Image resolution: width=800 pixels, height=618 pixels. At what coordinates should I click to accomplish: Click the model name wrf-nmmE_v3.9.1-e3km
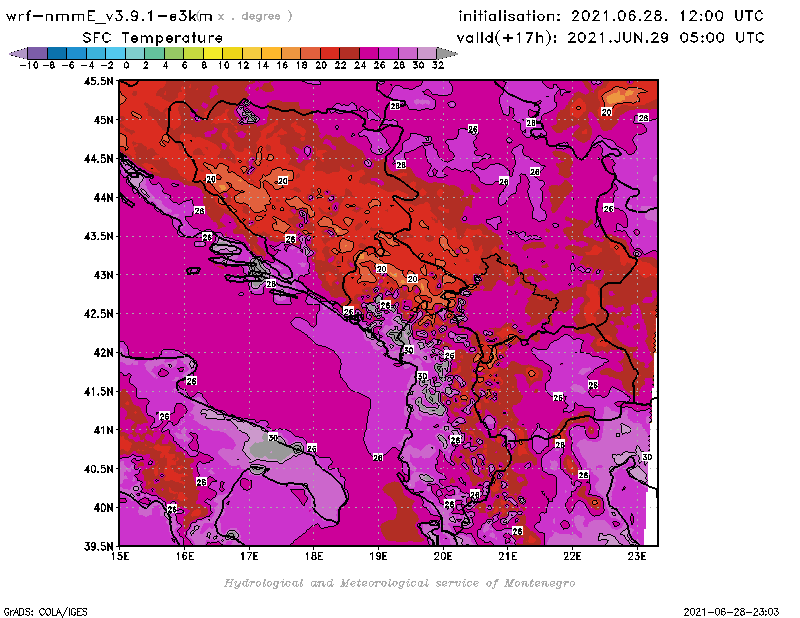click(109, 17)
